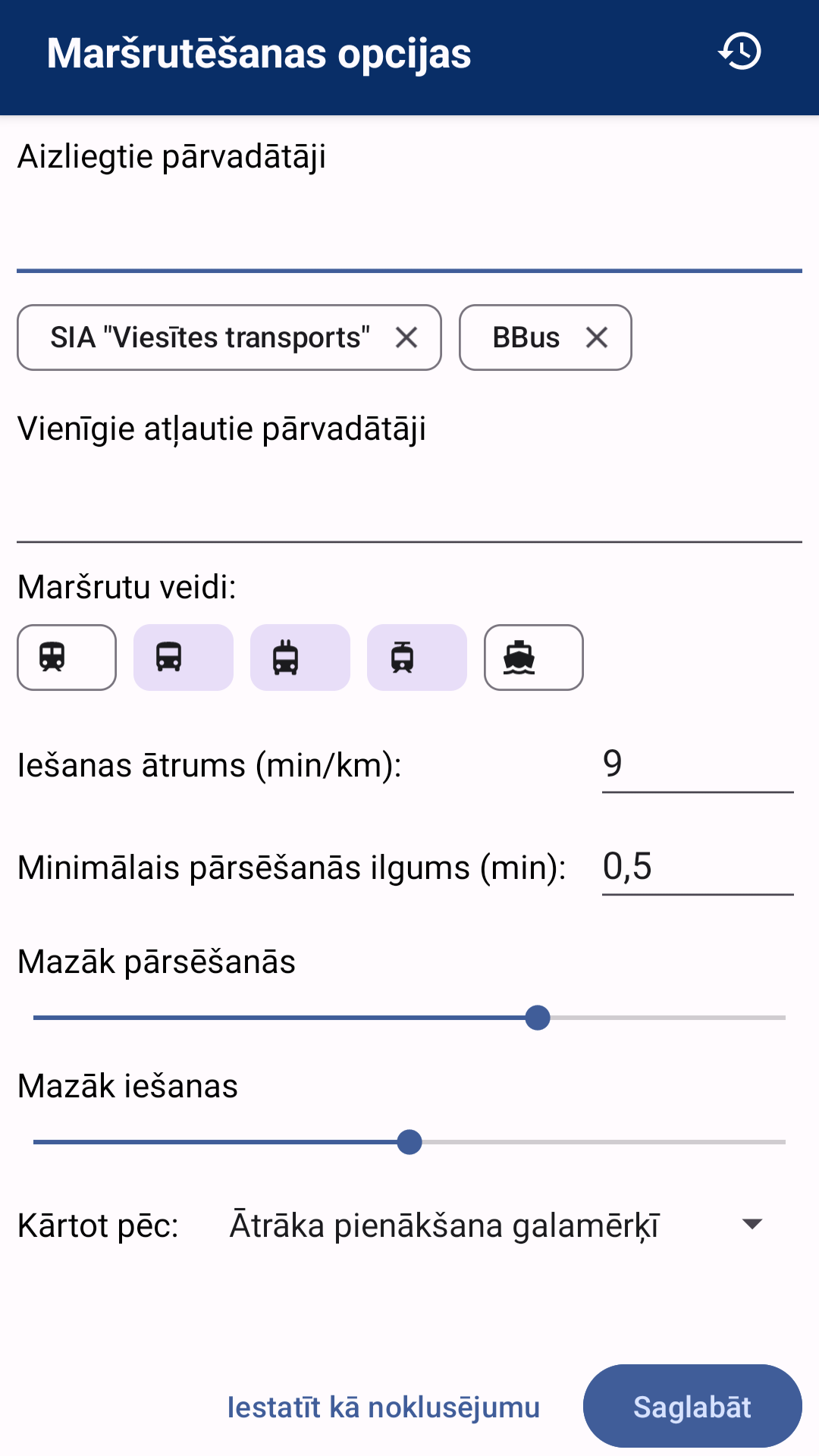This screenshot has width=819, height=1456.
Task: Edit the Iešanas ātrums value field
Action: click(x=698, y=764)
